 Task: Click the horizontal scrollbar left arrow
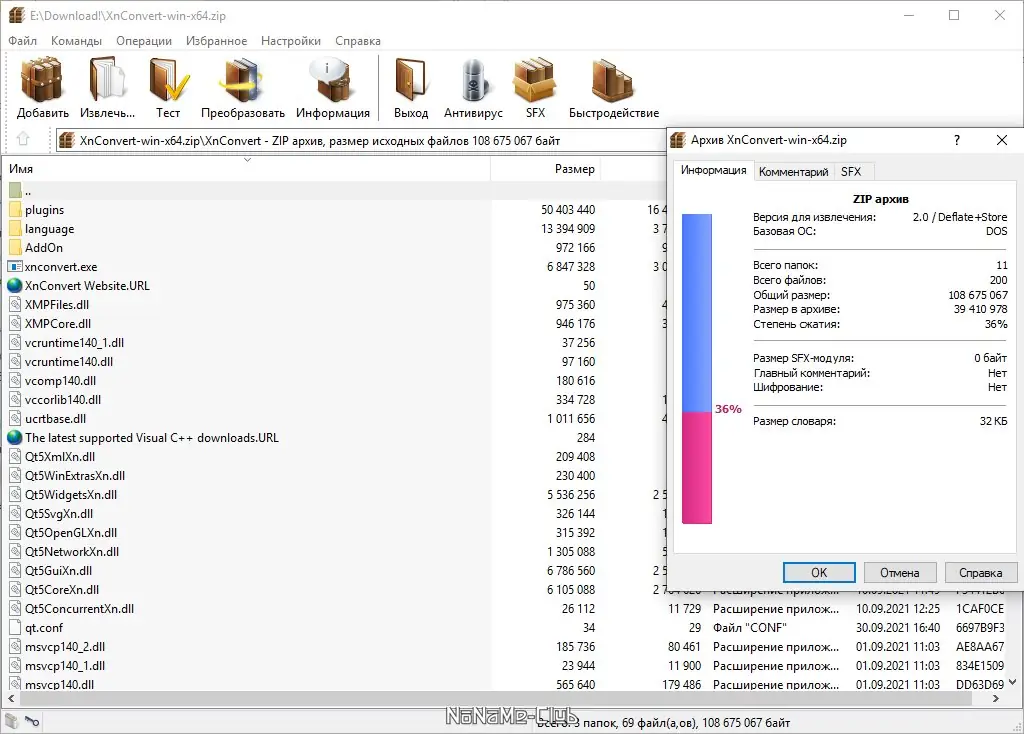11,698
